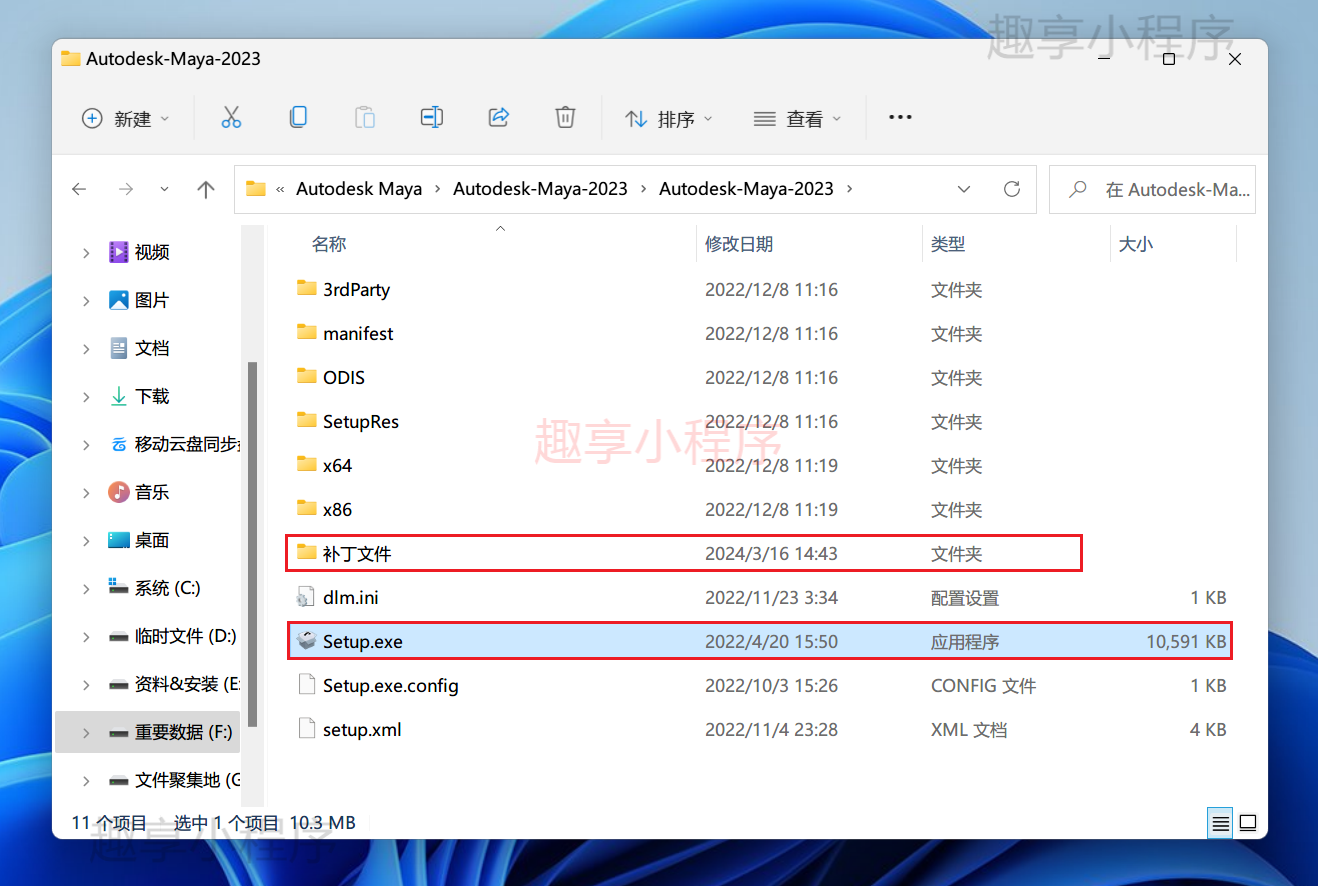Screen dimensions: 1318x886
Task: Click the 补丁文件 folder icon
Action: tap(307, 553)
